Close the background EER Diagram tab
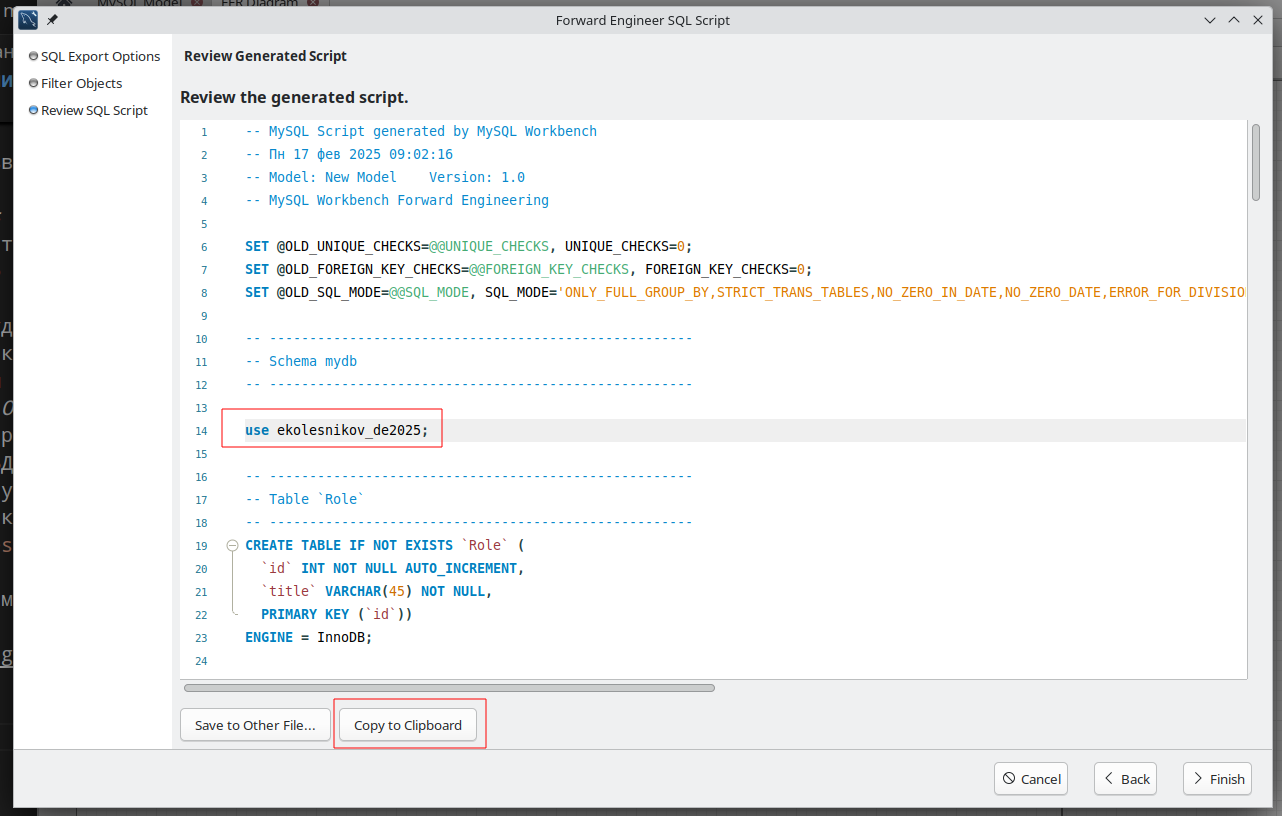Image resolution: width=1282 pixels, height=816 pixels. coord(314,4)
